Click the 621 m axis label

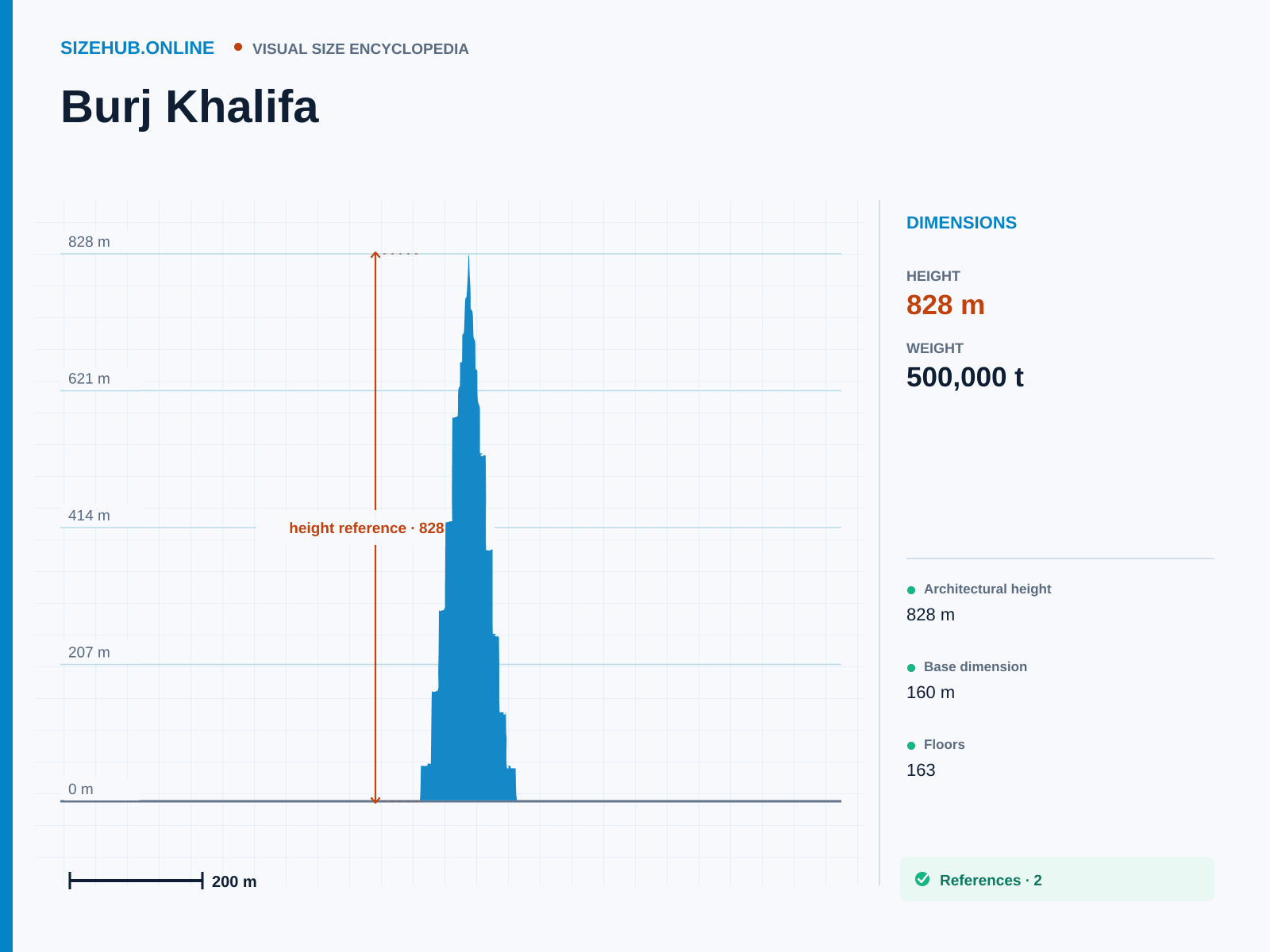pos(89,379)
